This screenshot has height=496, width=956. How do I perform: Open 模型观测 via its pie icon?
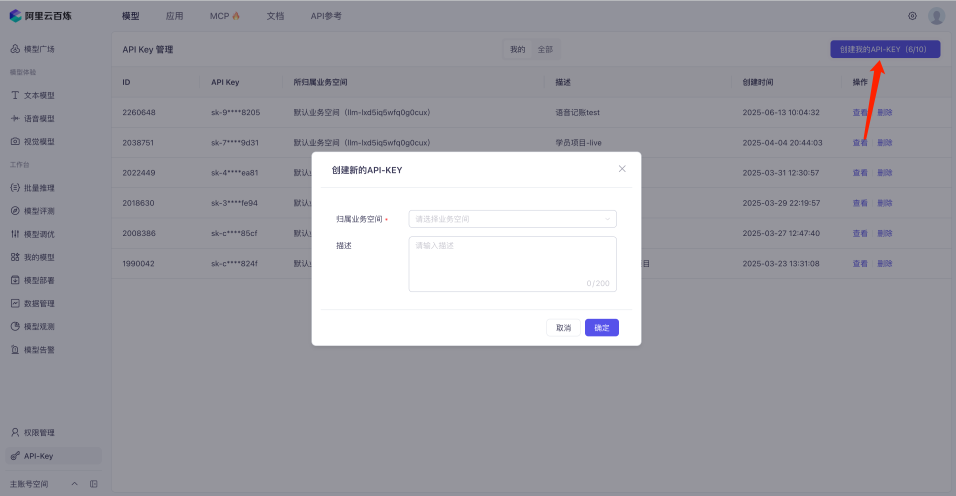(x=15, y=326)
